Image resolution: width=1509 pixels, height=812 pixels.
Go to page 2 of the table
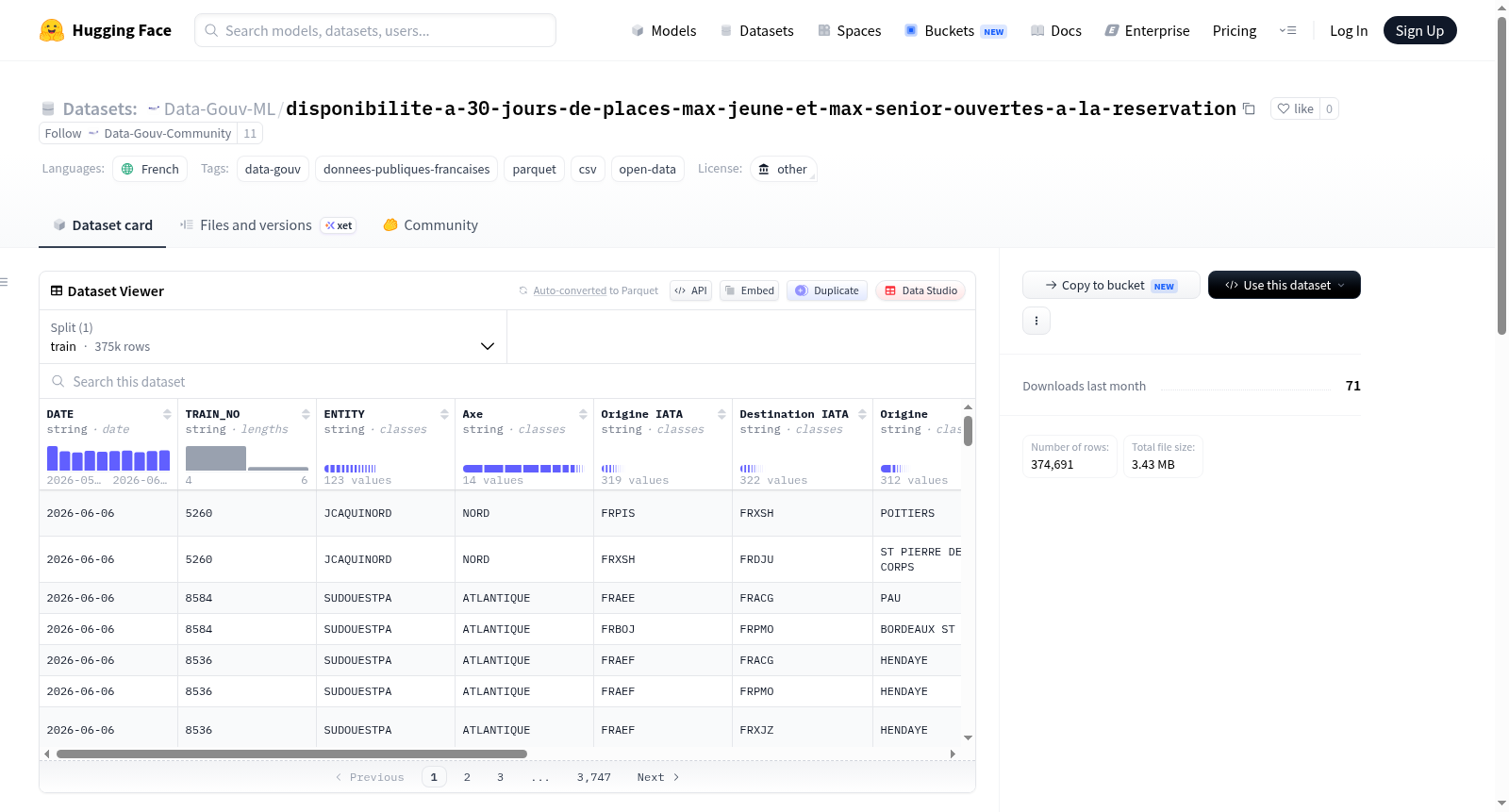click(467, 777)
